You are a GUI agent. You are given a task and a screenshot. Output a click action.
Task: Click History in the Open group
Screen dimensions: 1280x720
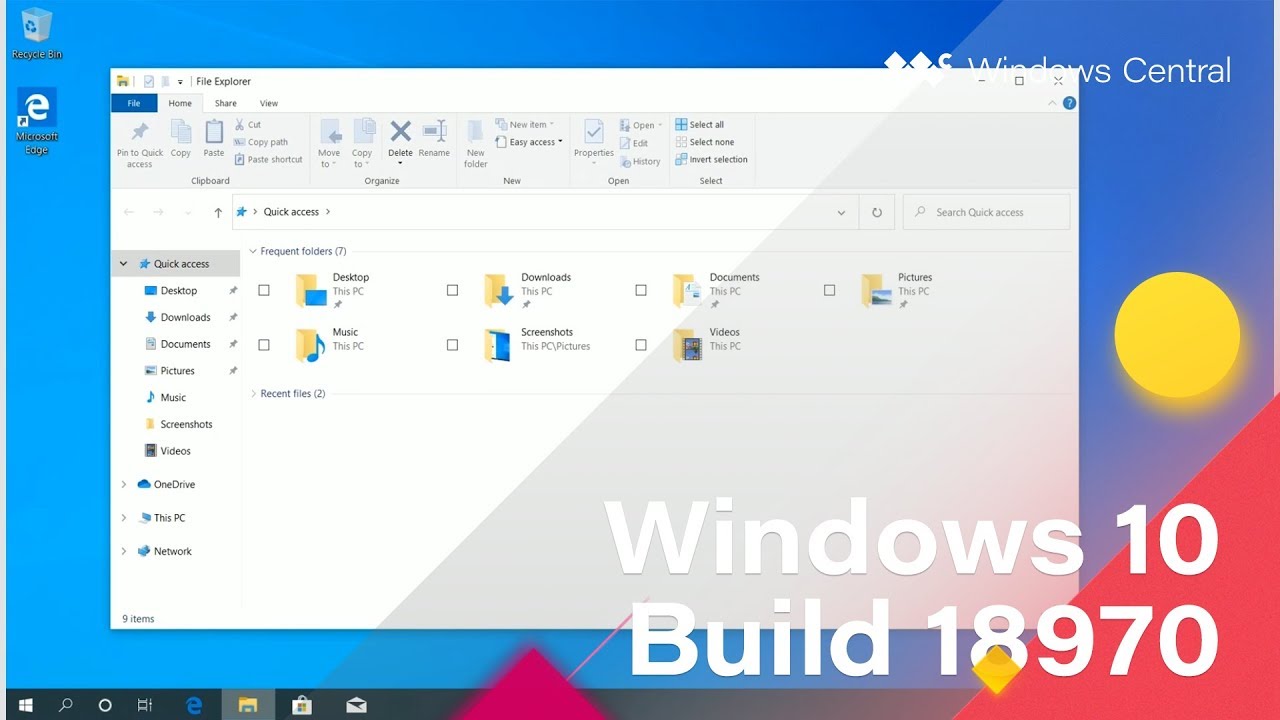point(640,161)
